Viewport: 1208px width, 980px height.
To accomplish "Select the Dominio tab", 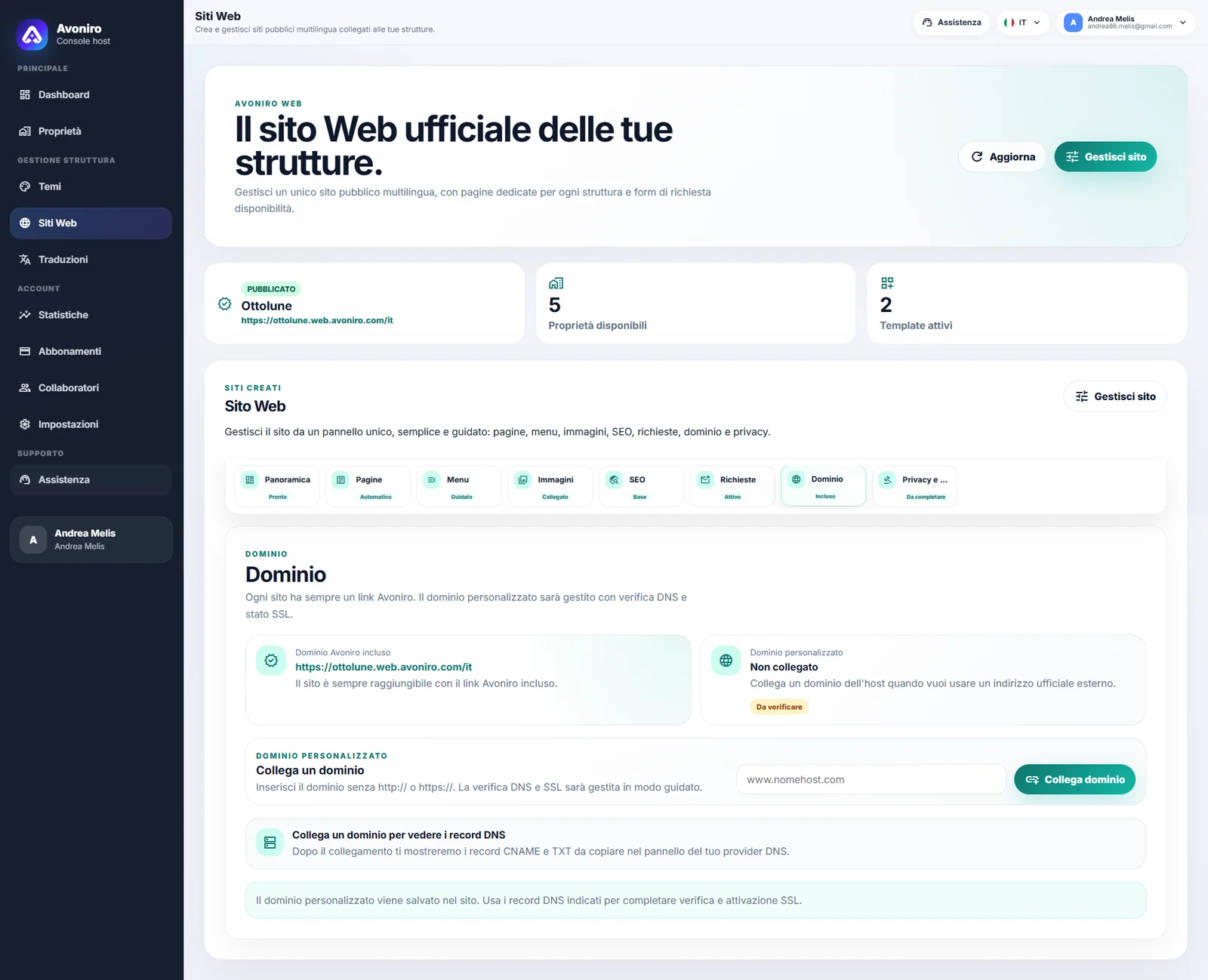I will [x=824, y=486].
